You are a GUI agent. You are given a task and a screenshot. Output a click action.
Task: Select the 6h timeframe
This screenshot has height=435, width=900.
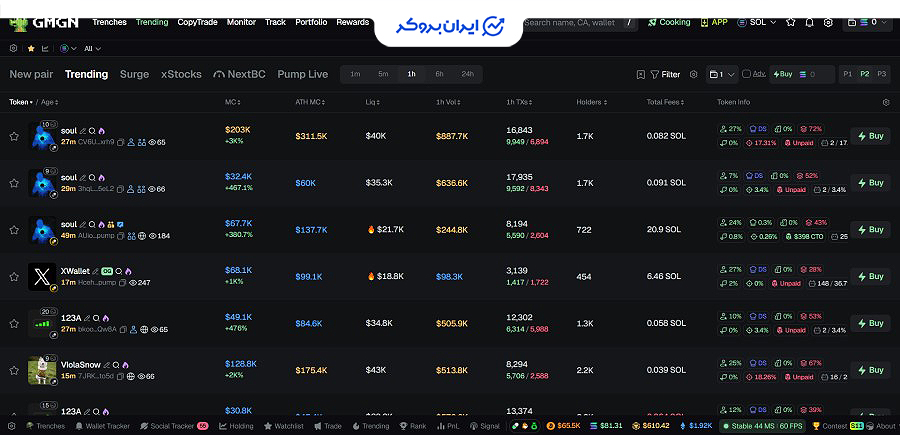(x=439, y=74)
